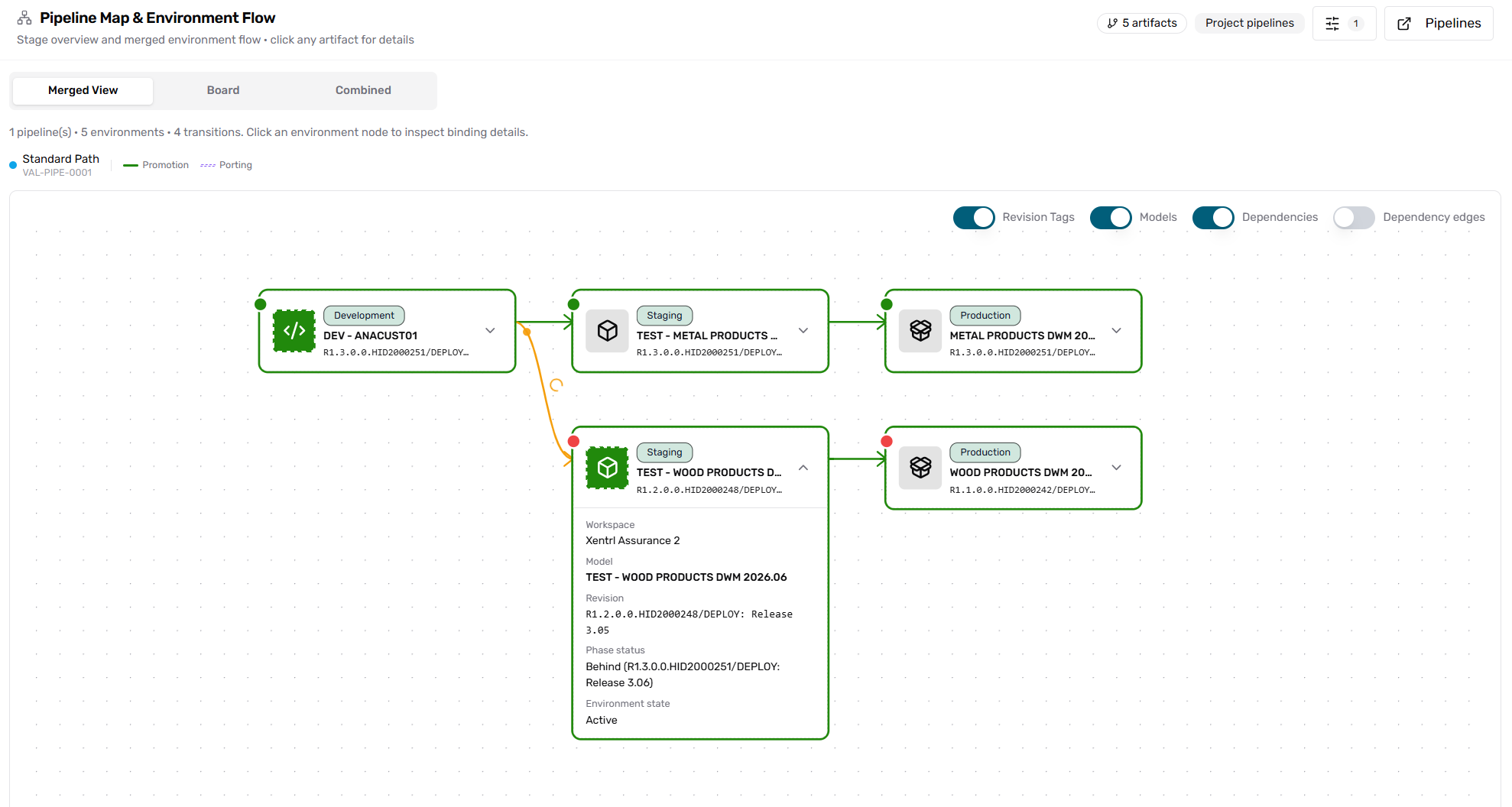The image size is (1512, 807).
Task: Disable the Revision Tags toggle
Action: pos(974,218)
